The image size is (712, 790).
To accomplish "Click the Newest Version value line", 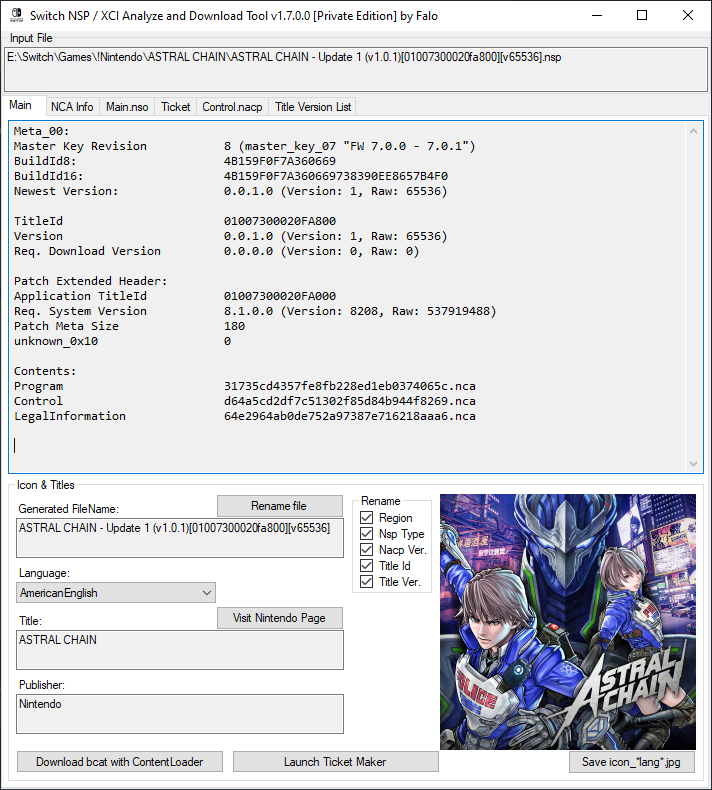I will click(x=336, y=191).
